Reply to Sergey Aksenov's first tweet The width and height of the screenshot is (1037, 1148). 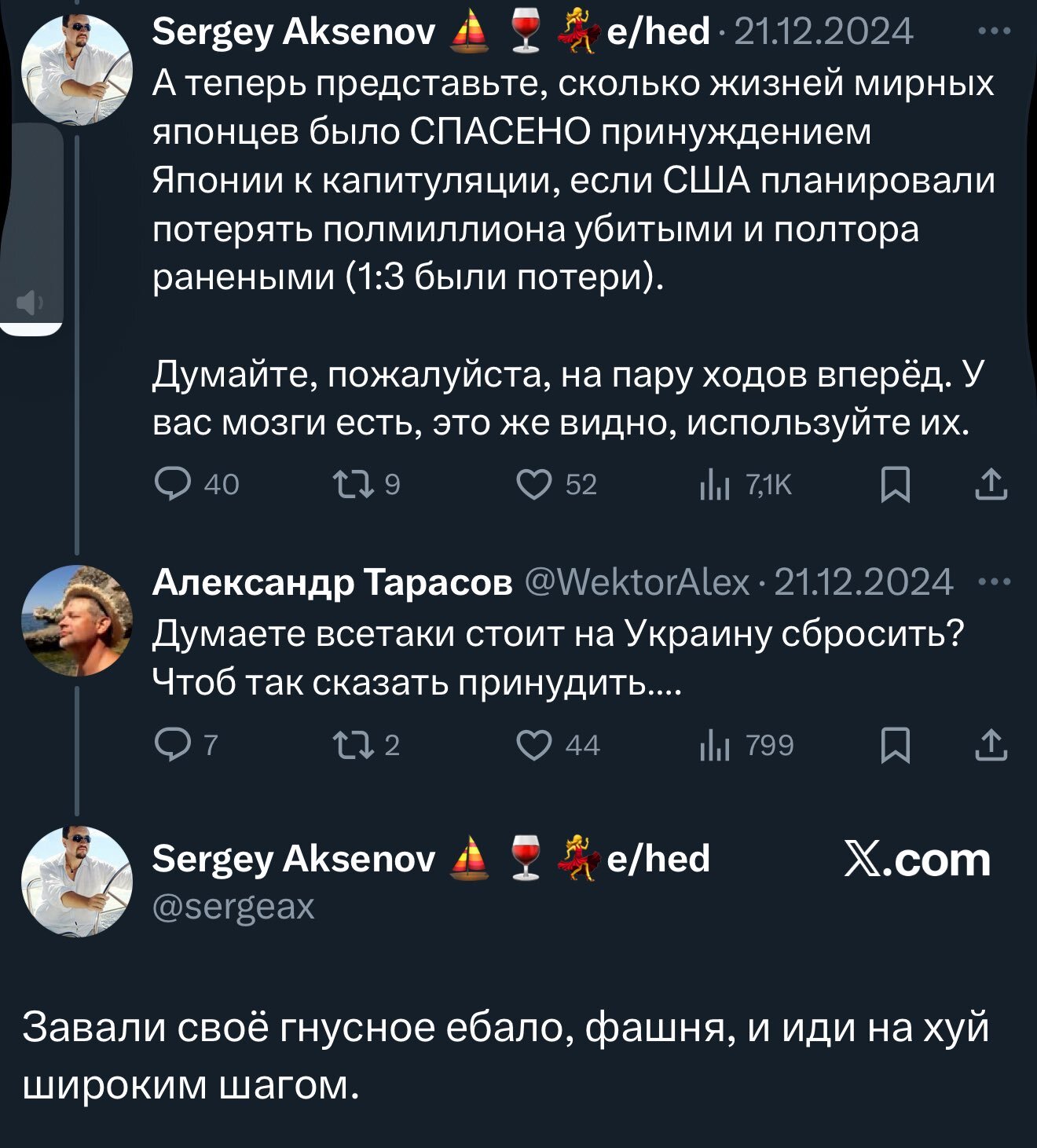tap(173, 484)
